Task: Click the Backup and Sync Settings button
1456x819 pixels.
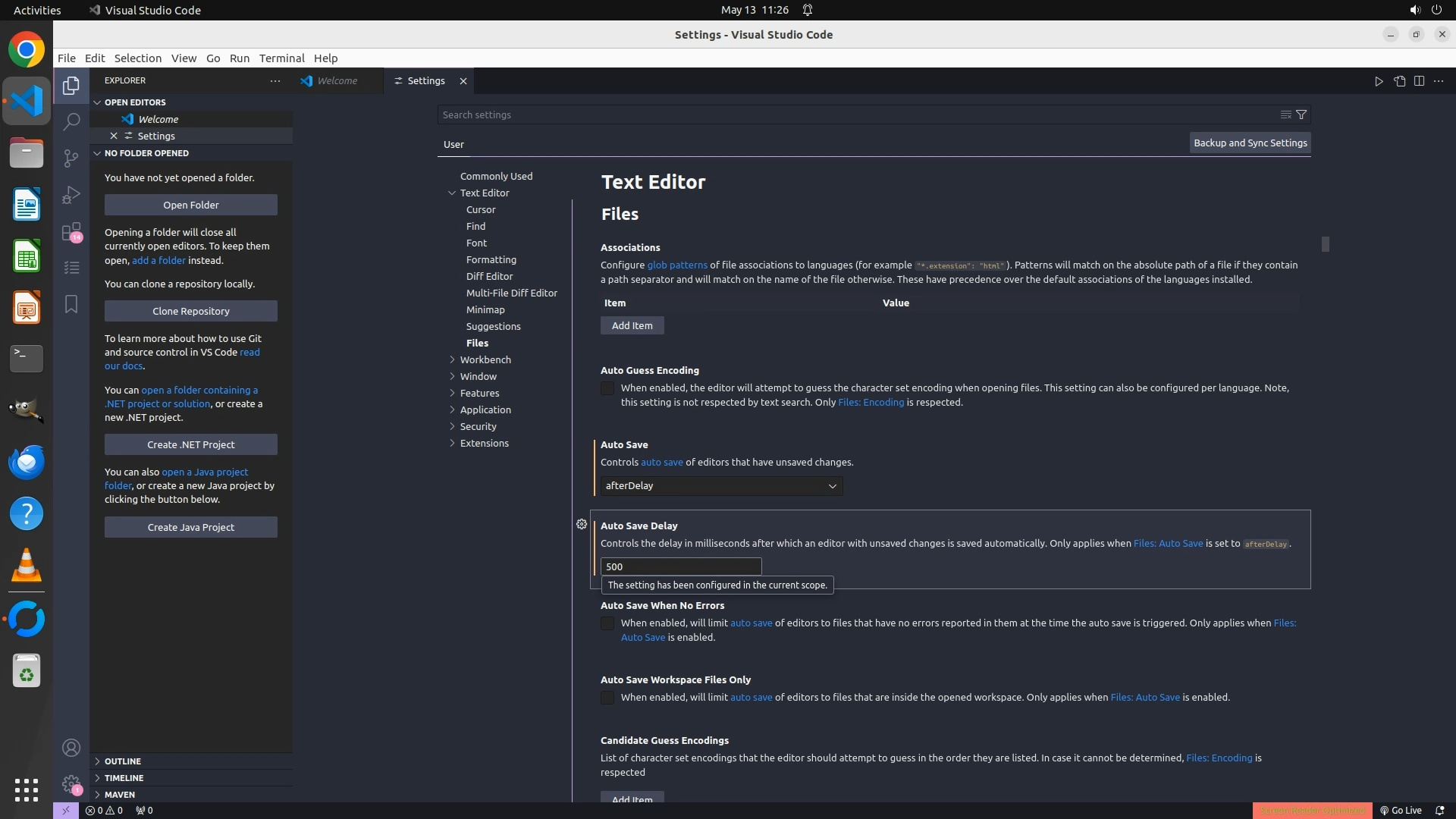Action: 1250,143
